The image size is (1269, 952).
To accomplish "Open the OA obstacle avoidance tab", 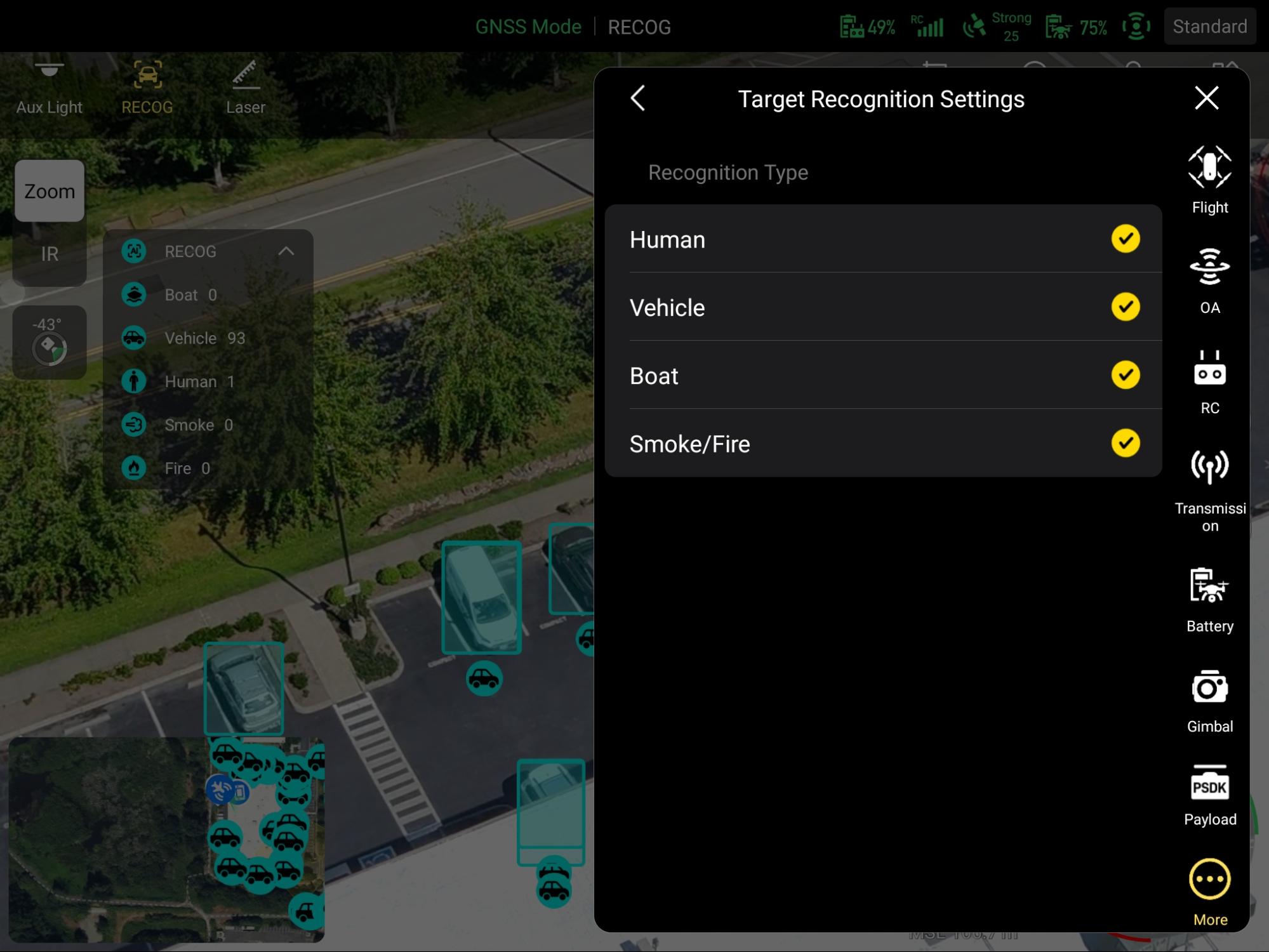I will [1209, 281].
